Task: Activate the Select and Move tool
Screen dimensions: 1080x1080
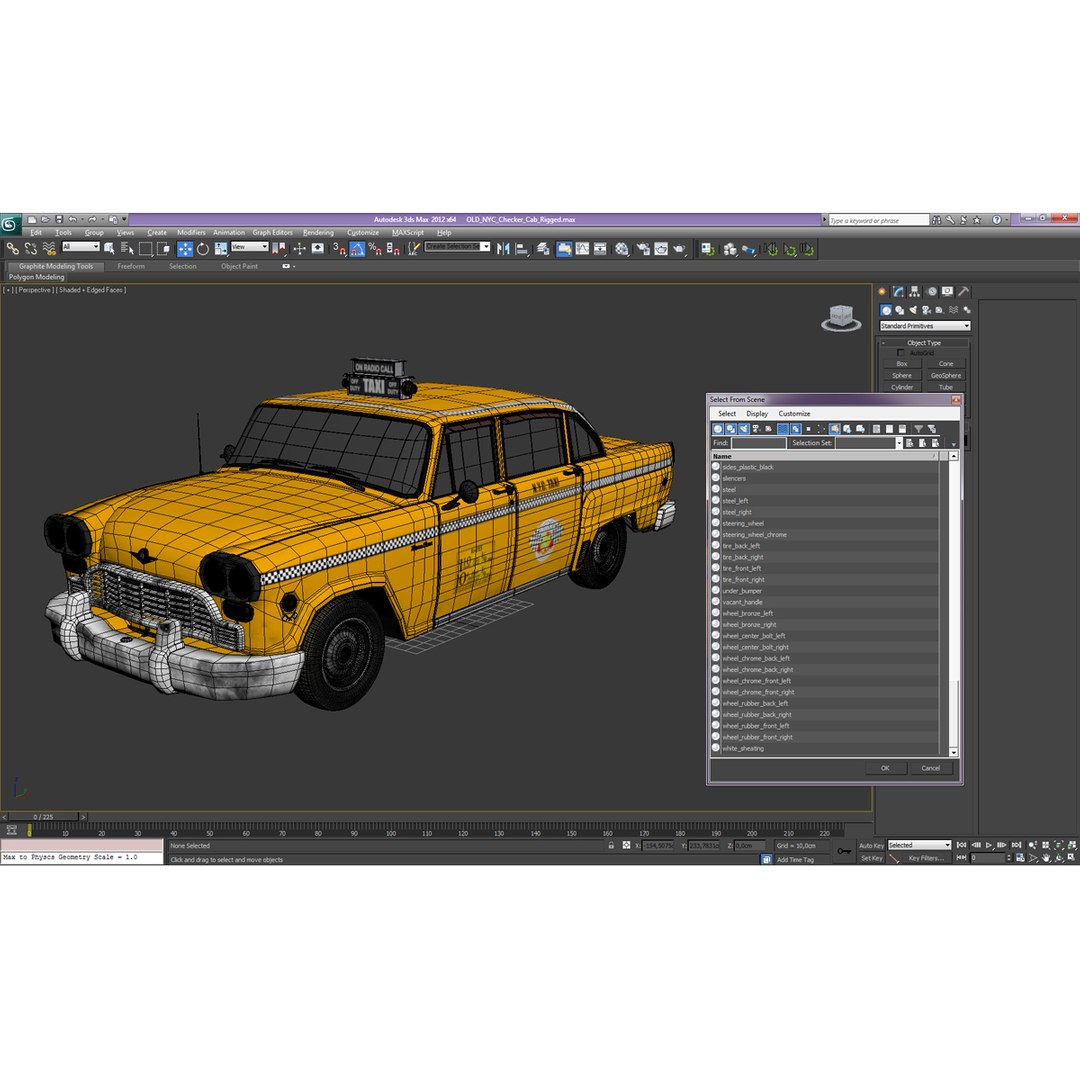Action: click(x=185, y=249)
